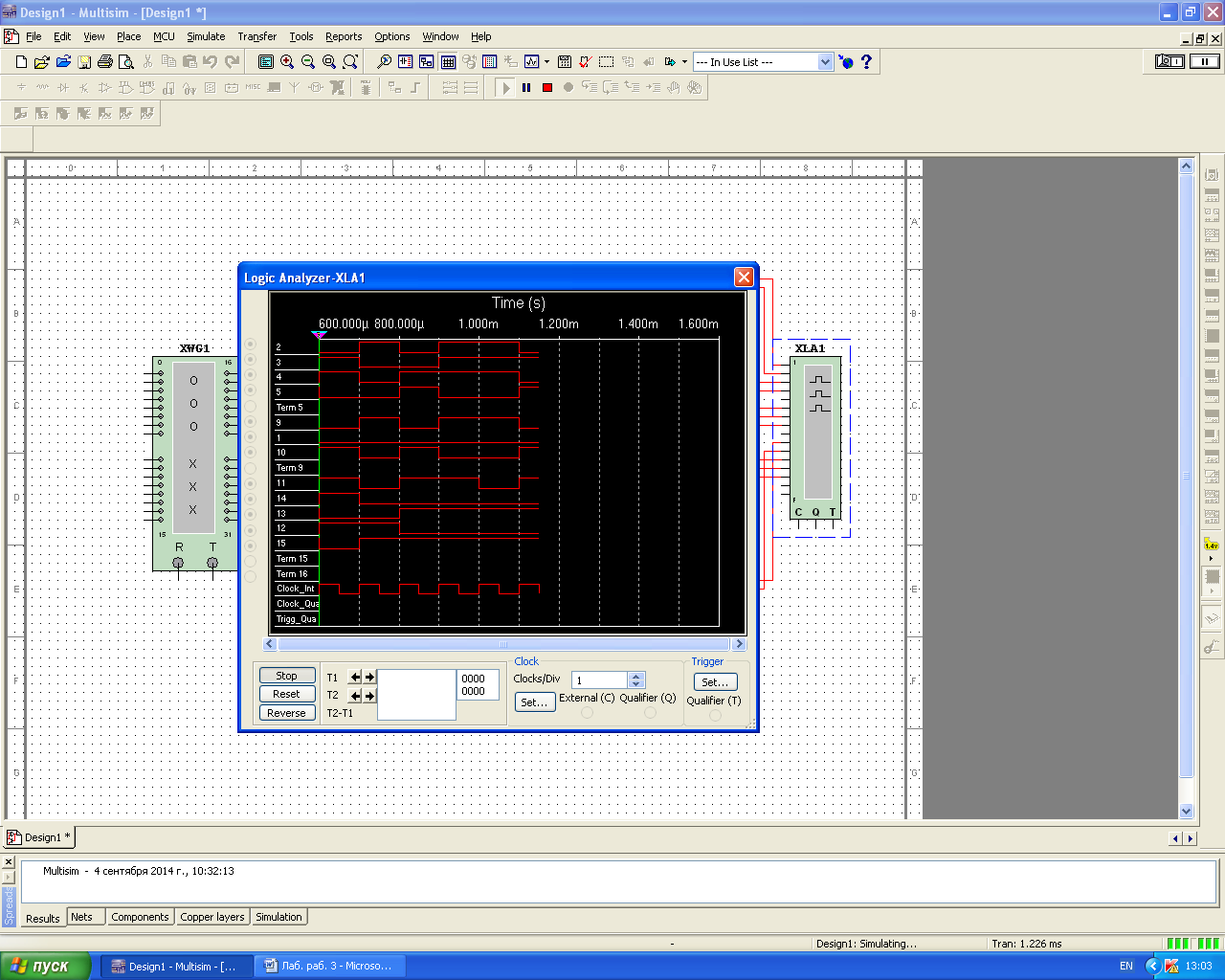This screenshot has height=980, width=1225.
Task: Print the circuit
Action: pos(105,61)
